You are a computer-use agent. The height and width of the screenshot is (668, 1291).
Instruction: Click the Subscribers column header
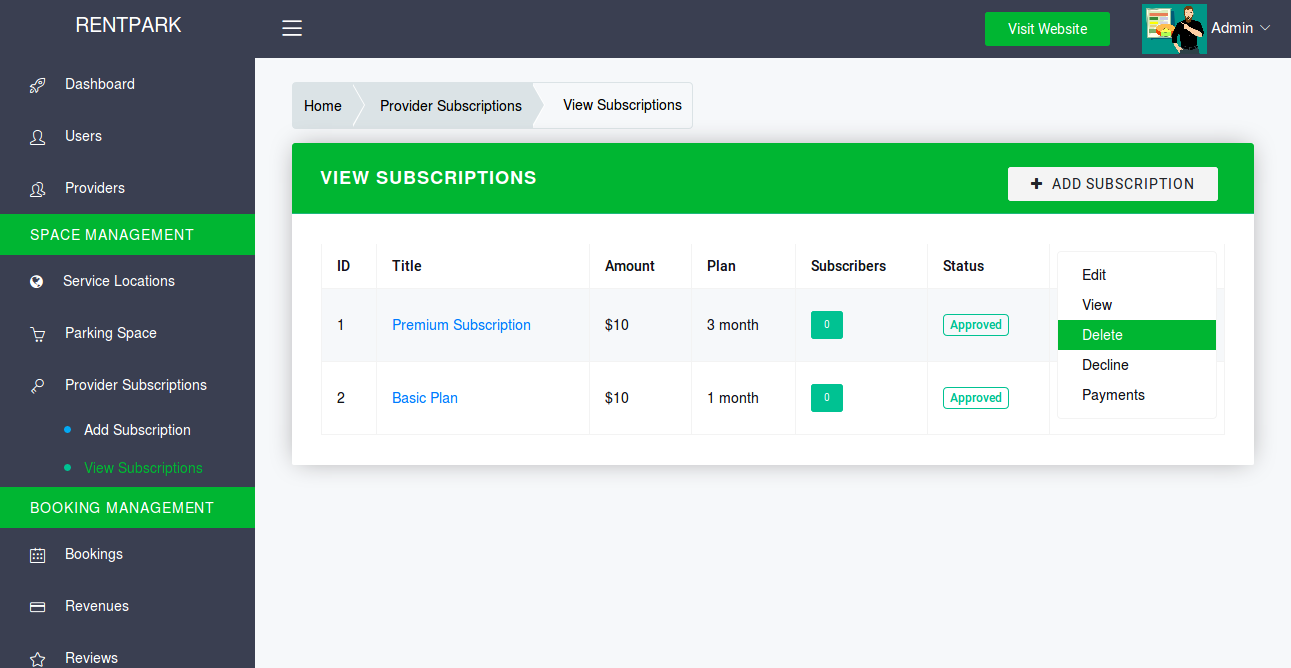(848, 266)
